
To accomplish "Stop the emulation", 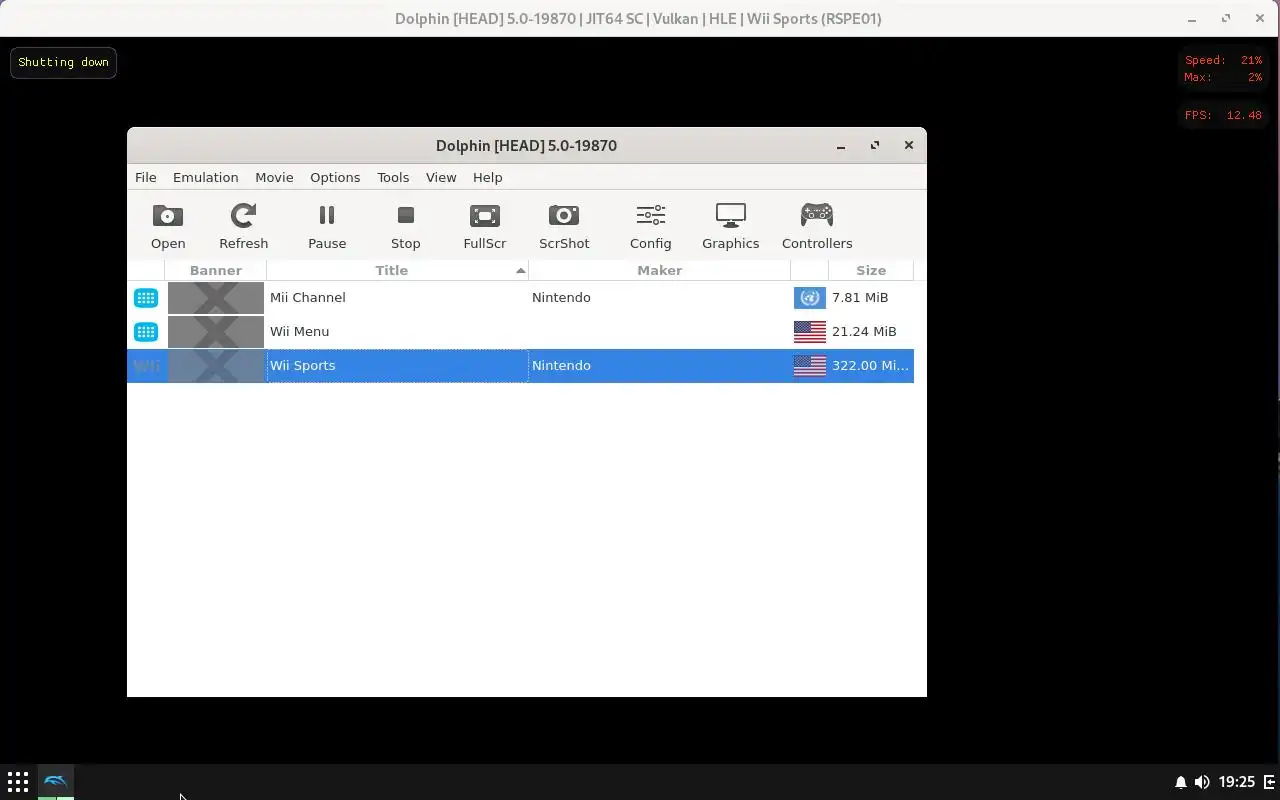I will (x=405, y=226).
